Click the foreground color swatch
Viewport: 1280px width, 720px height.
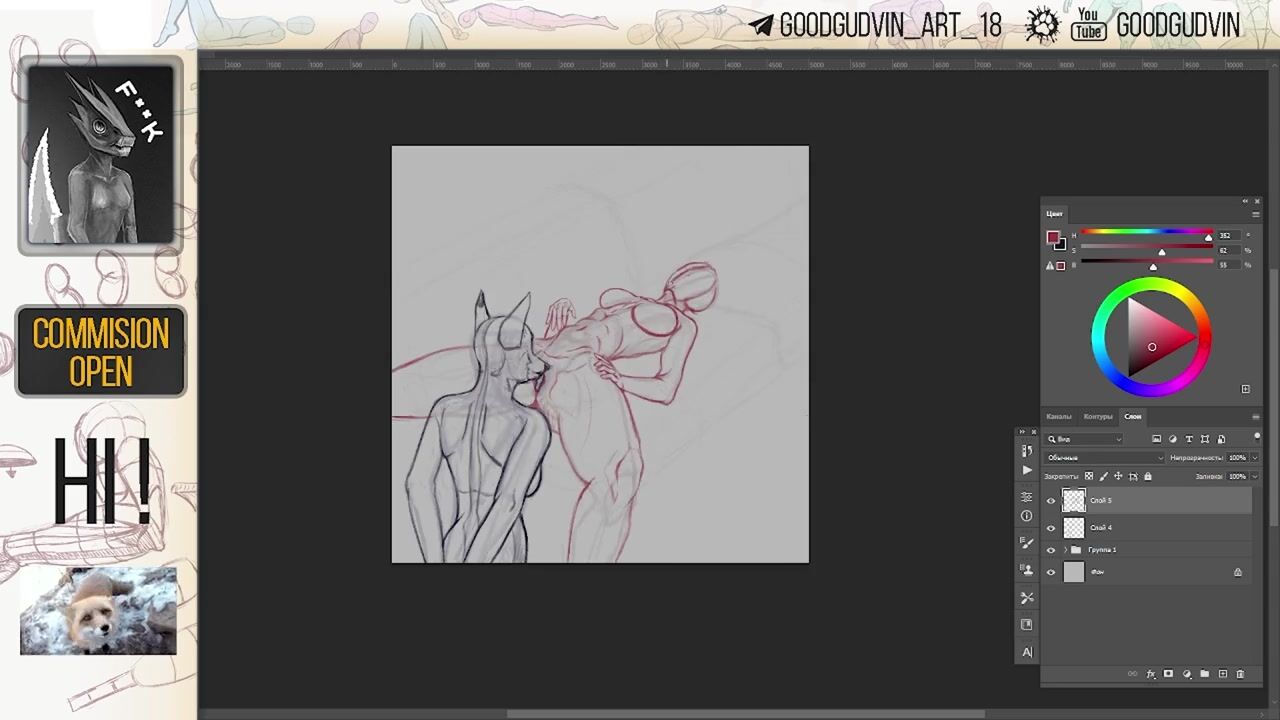pyautogui.click(x=1052, y=238)
